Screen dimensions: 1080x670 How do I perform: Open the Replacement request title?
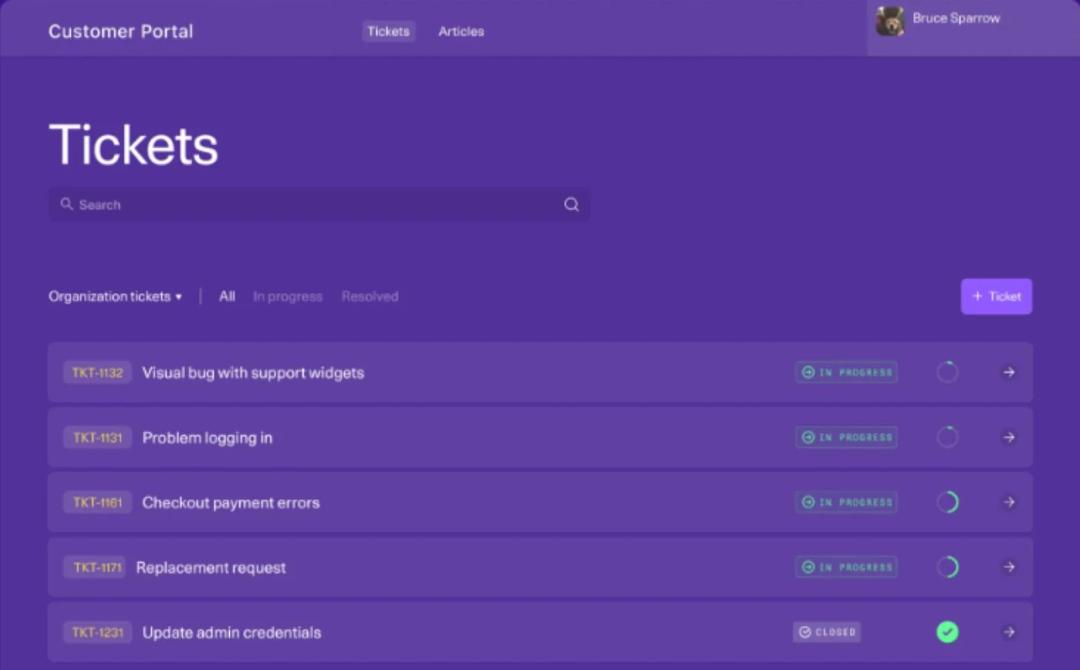[211, 567]
